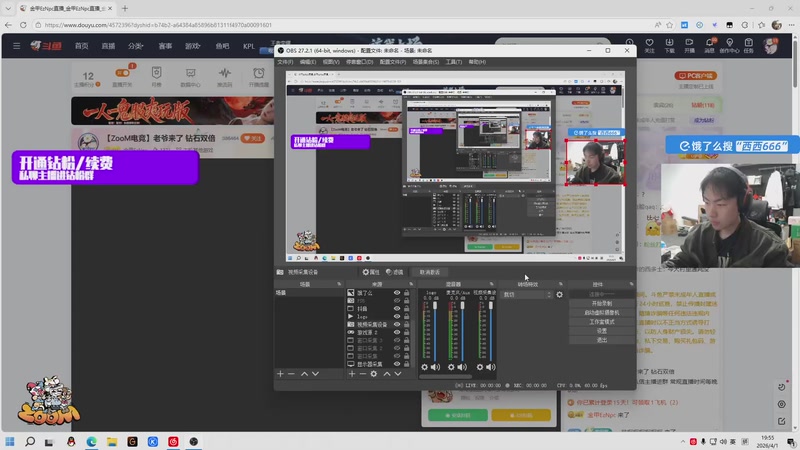The width and height of the screenshot is (800, 450).
Task: Add a new source with plus icon
Action: tap(352, 374)
